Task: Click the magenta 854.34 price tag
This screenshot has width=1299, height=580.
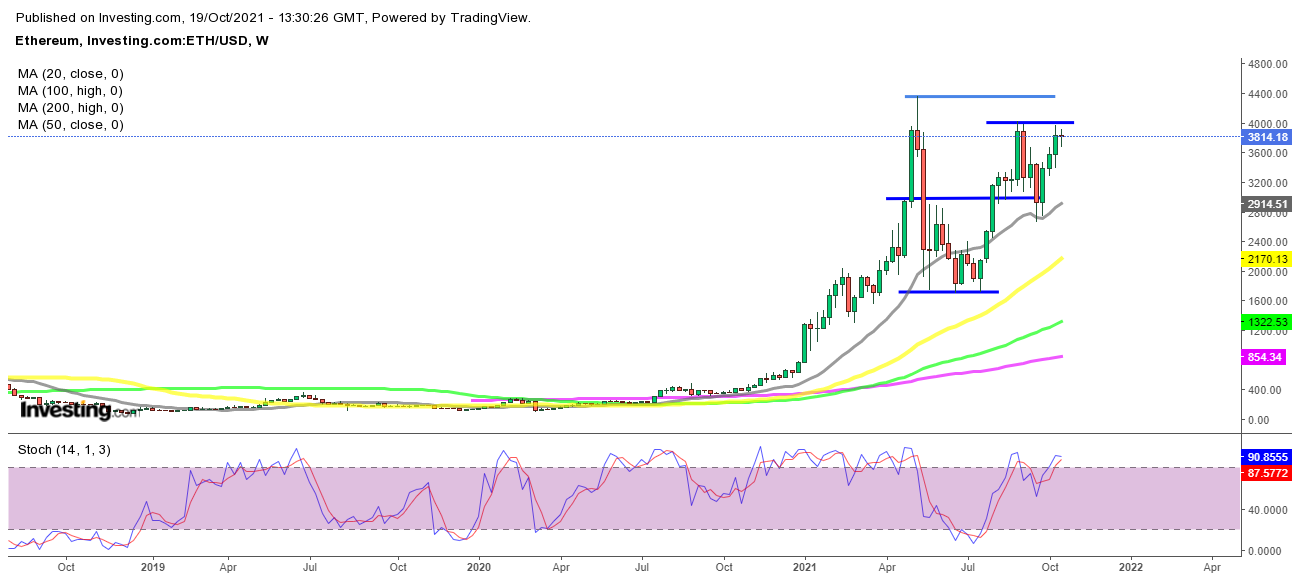Action: tap(1264, 356)
